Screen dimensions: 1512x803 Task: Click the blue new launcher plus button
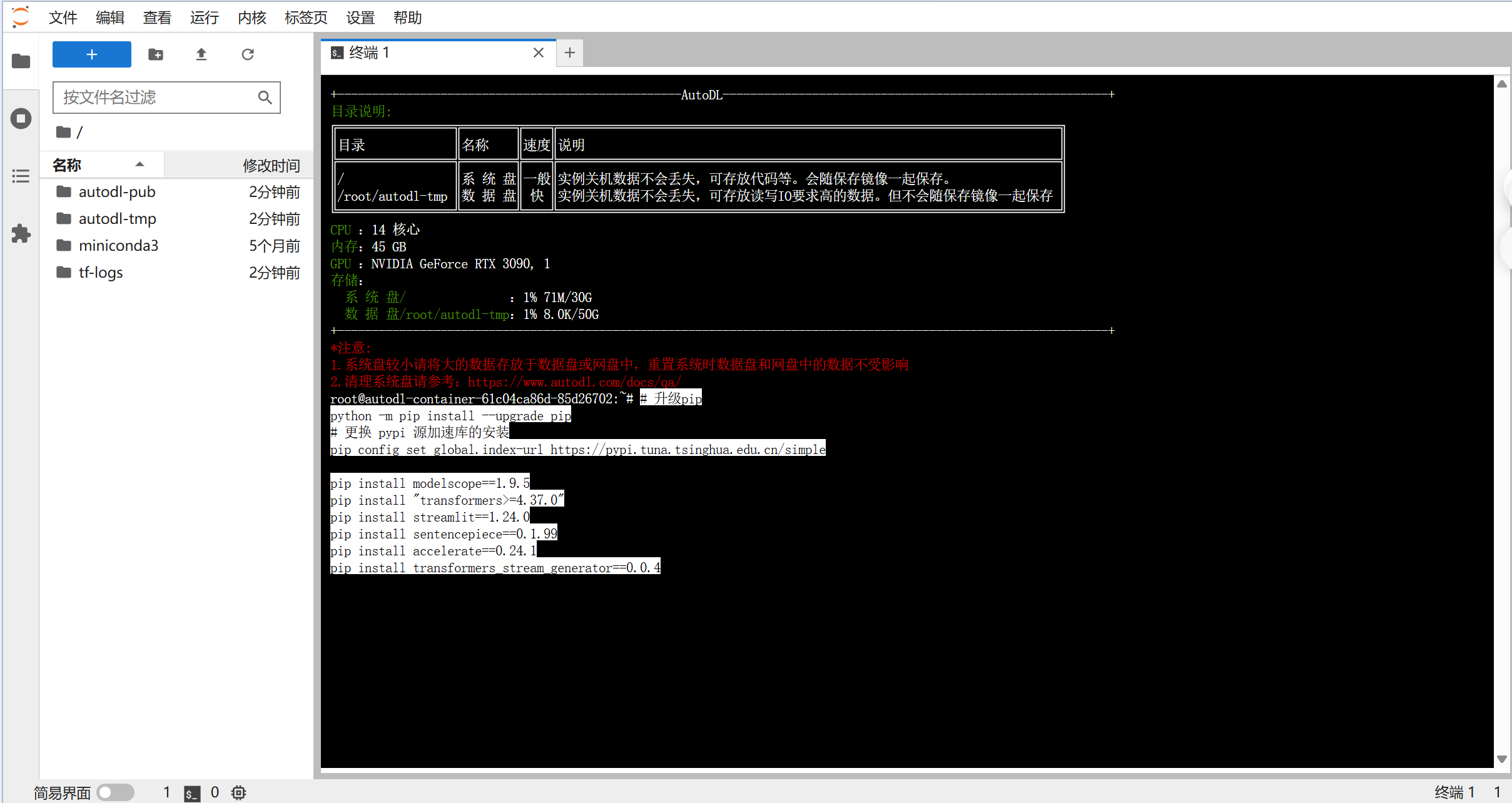[x=92, y=54]
